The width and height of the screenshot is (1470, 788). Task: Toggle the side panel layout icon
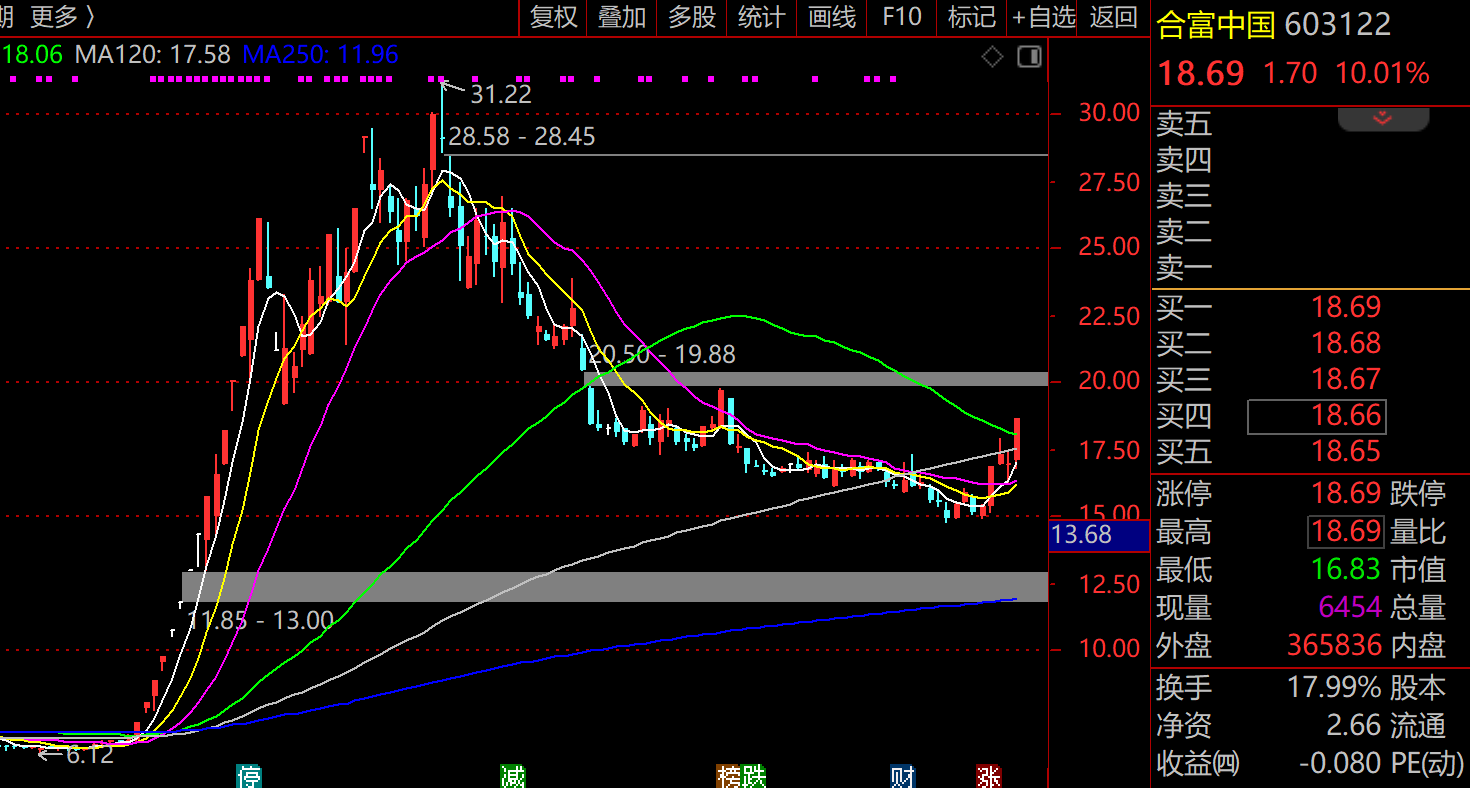[x=1029, y=57]
